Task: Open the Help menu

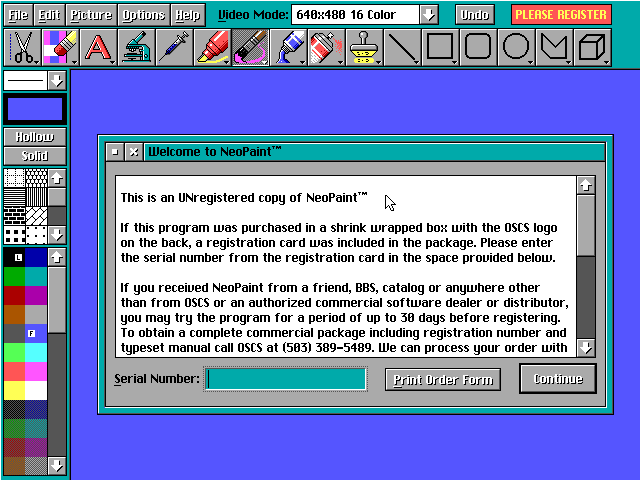Action: click(x=188, y=15)
